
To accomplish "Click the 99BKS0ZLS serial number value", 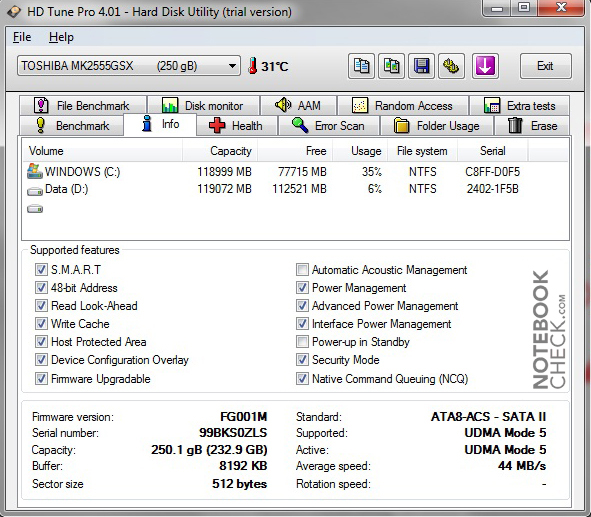I will 233,433.
